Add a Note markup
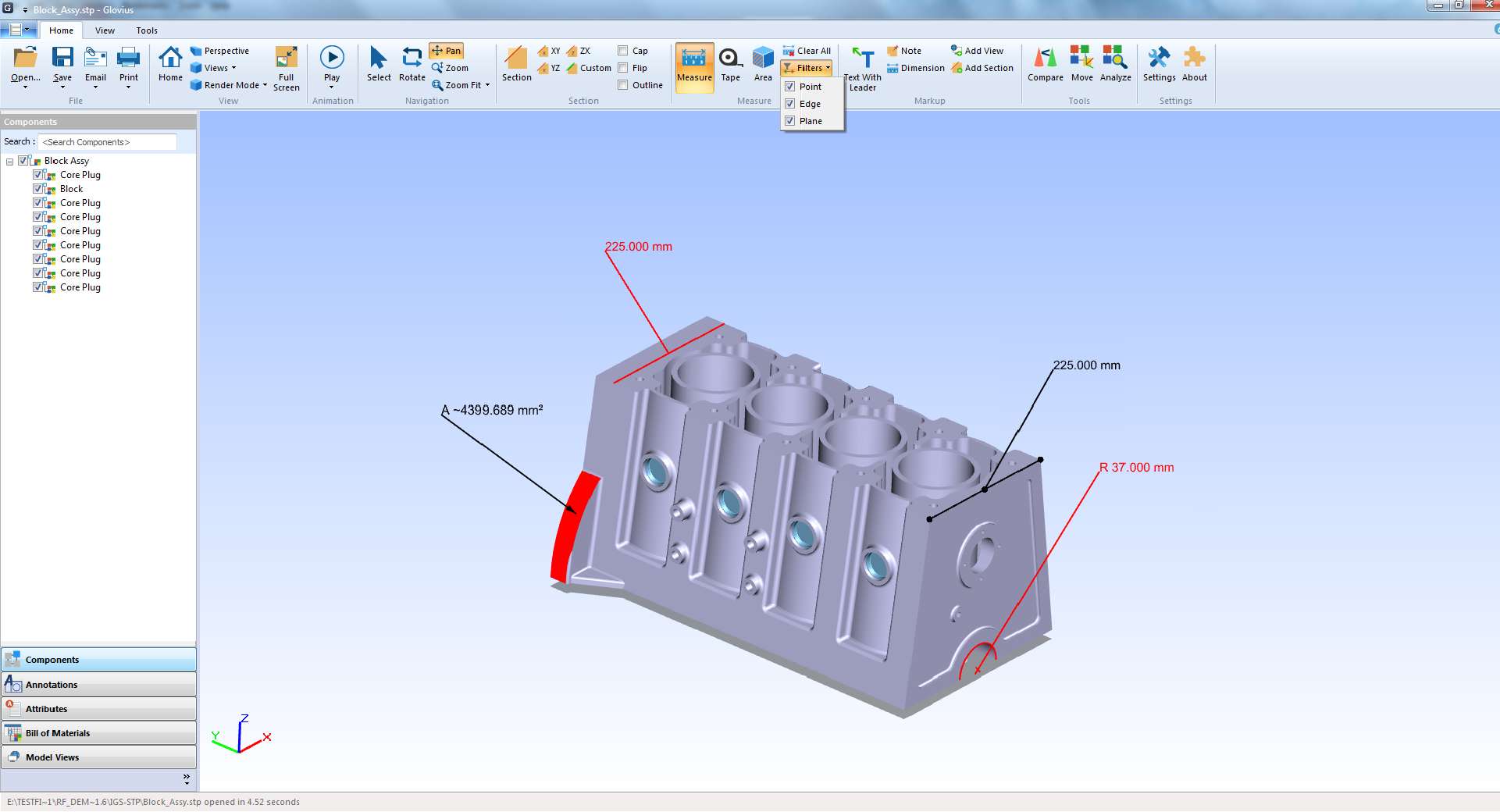1500x812 pixels. point(904,51)
